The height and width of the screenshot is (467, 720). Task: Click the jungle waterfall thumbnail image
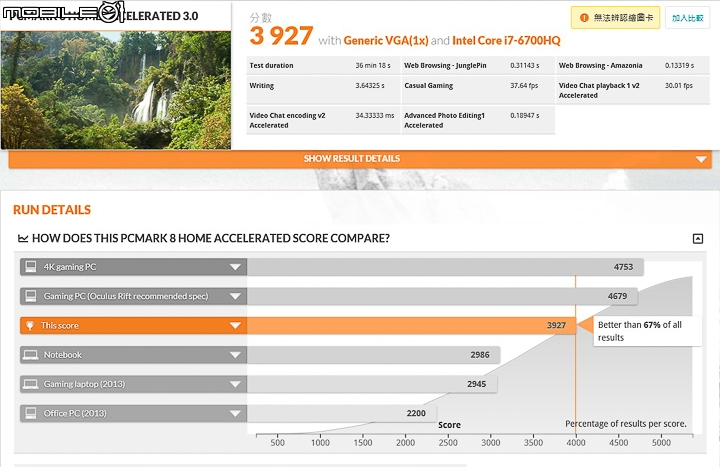pos(116,90)
